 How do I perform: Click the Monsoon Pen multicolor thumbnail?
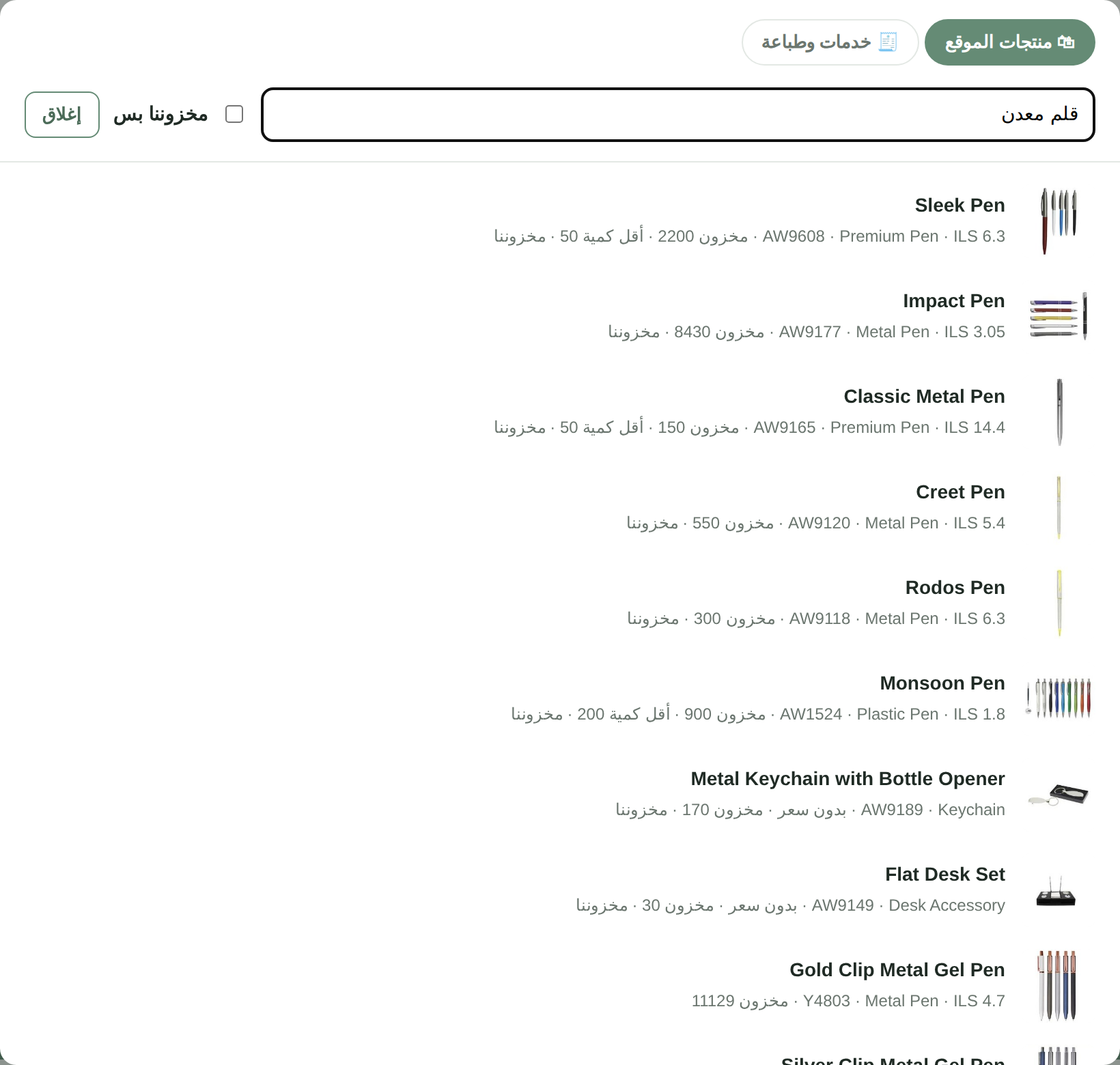1059,699
